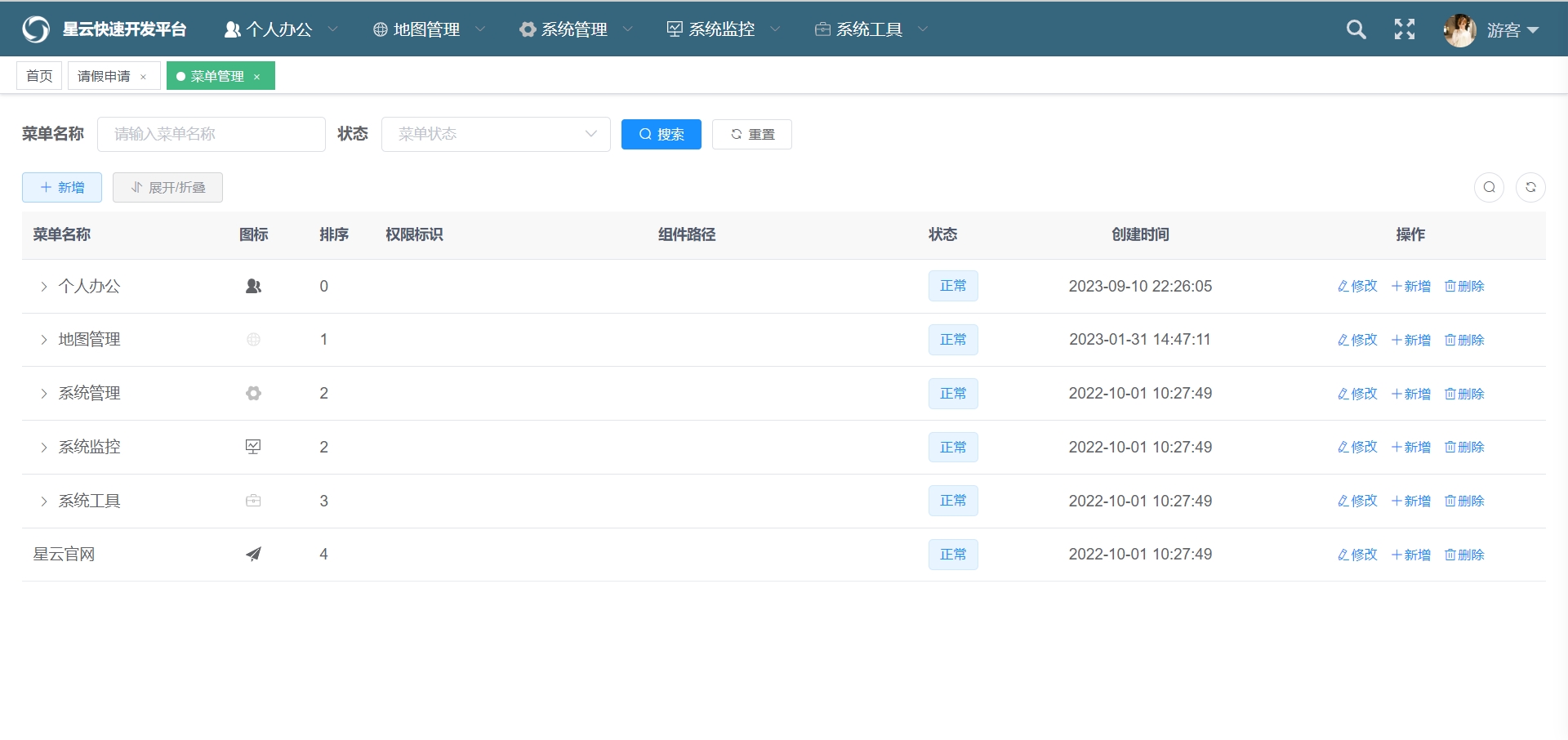Click 删除 for the 系统工具 row

(1463, 502)
